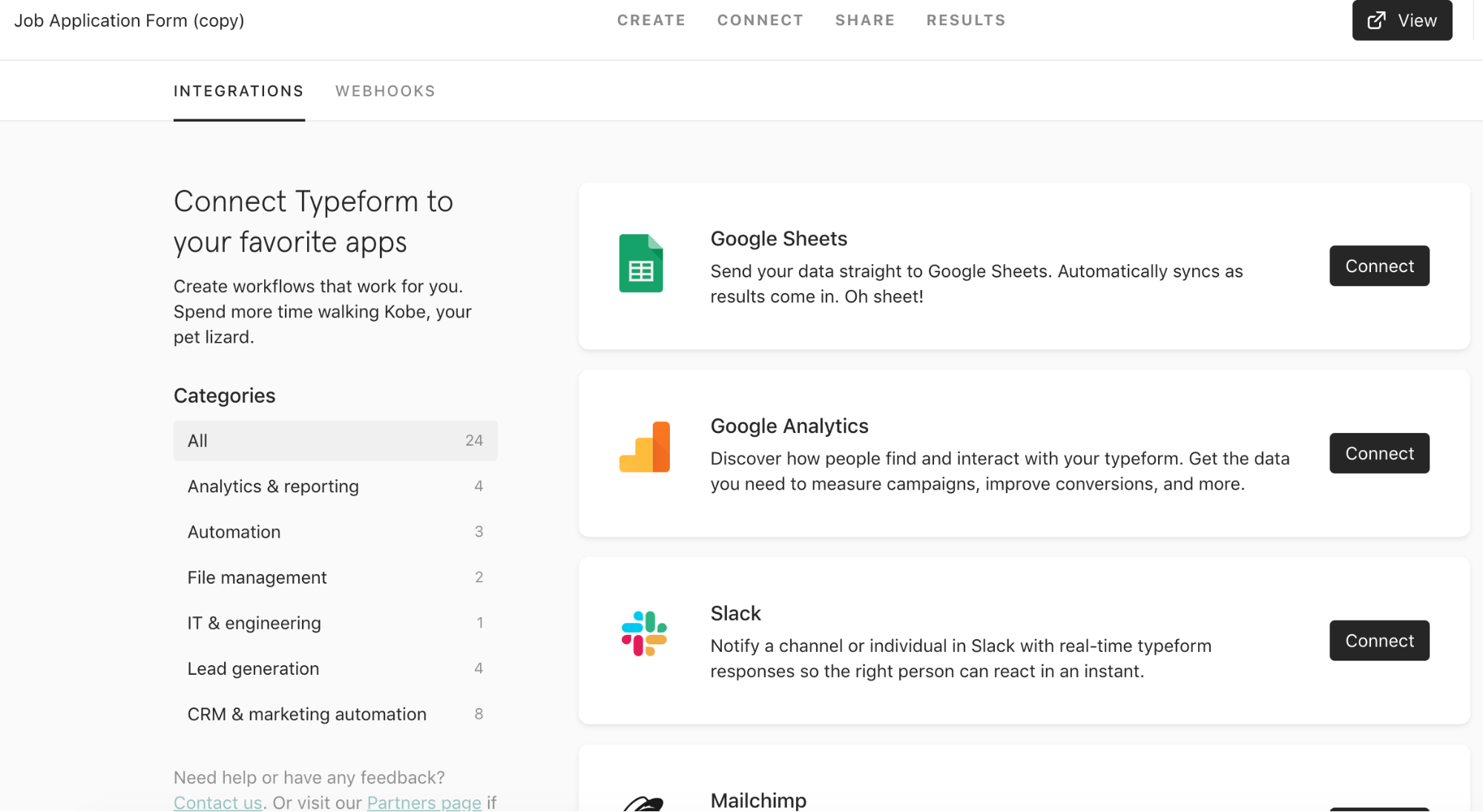The image size is (1483, 812).
Task: Click the Google Sheets heading
Action: click(778, 239)
